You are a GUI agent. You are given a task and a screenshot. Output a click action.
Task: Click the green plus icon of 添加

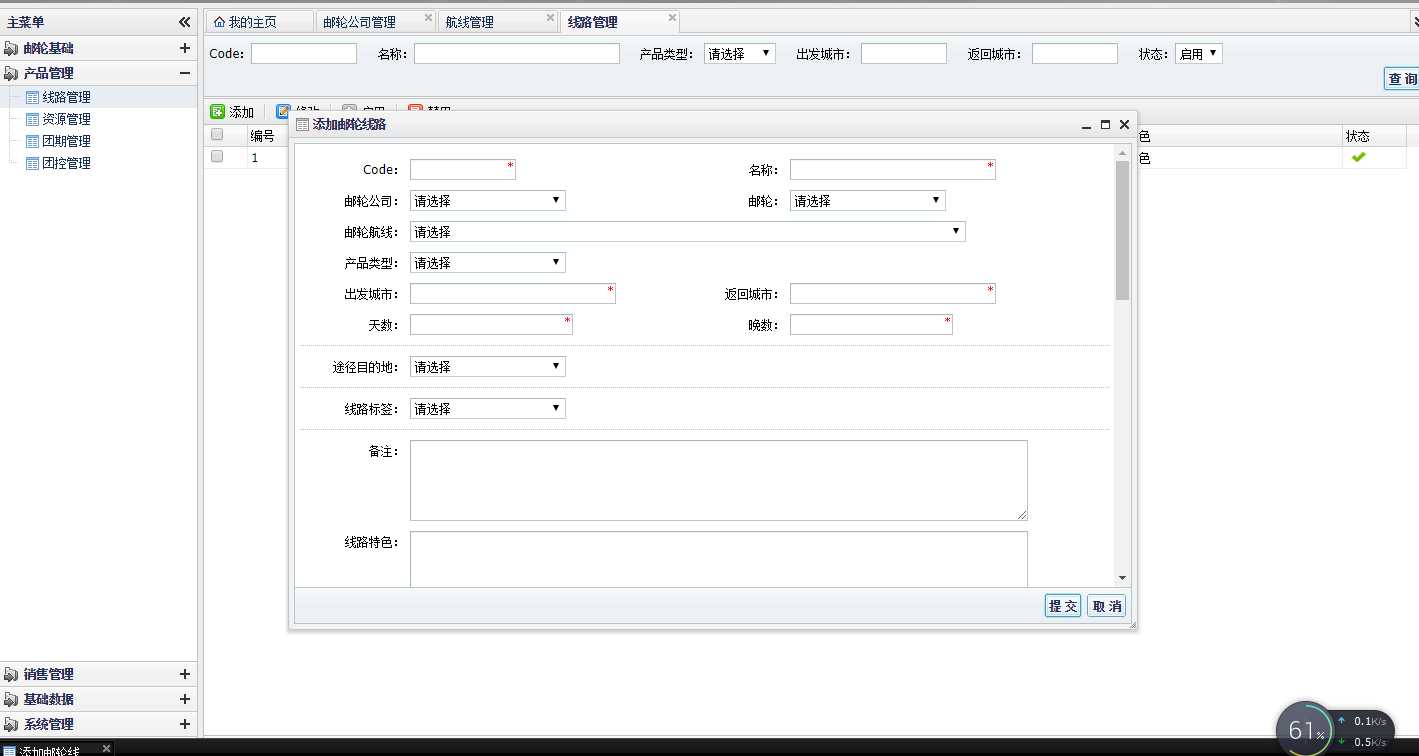218,111
